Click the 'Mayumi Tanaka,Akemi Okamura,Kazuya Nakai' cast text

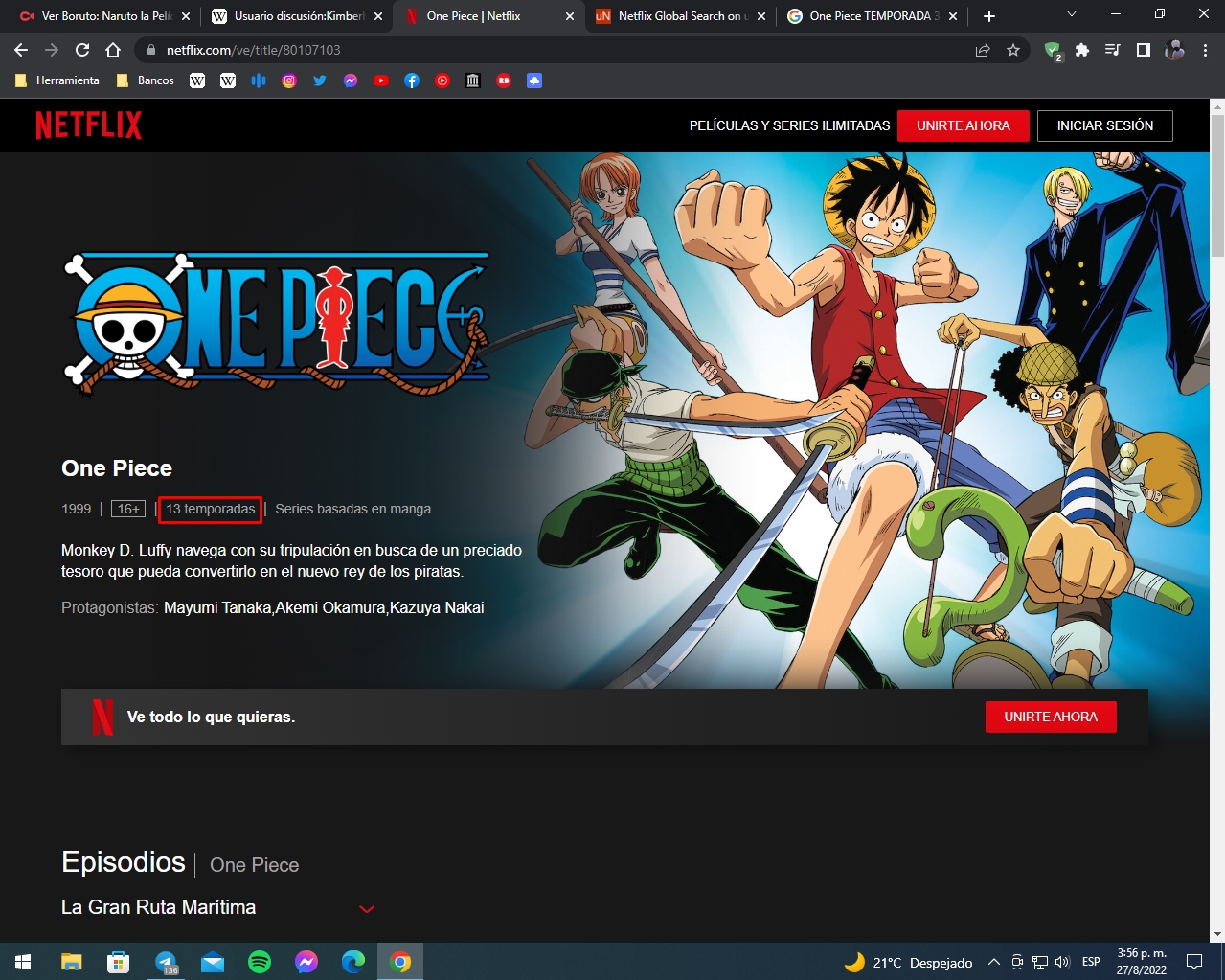click(324, 607)
